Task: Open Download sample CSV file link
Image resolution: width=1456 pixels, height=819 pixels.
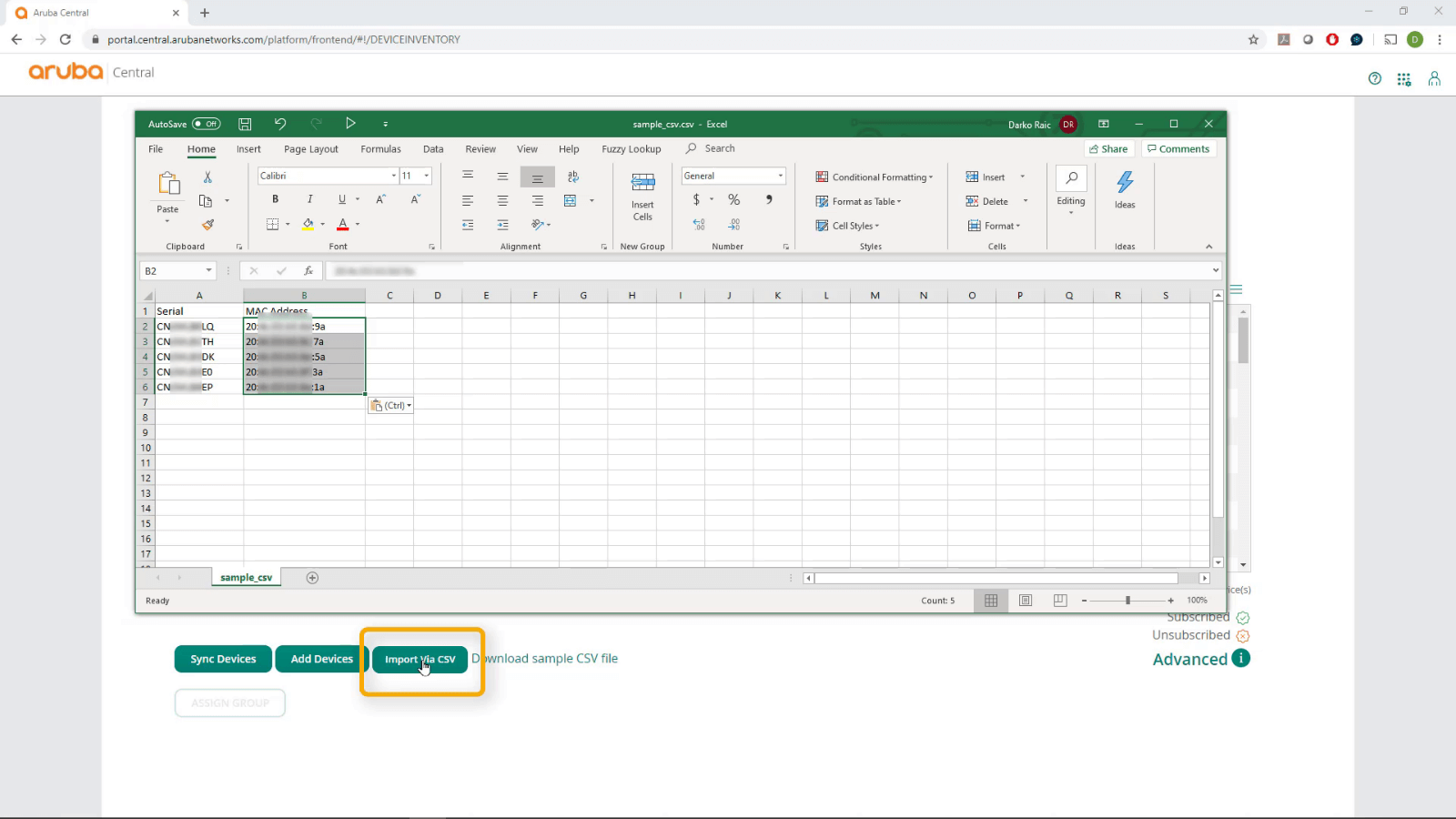Action: click(x=544, y=658)
